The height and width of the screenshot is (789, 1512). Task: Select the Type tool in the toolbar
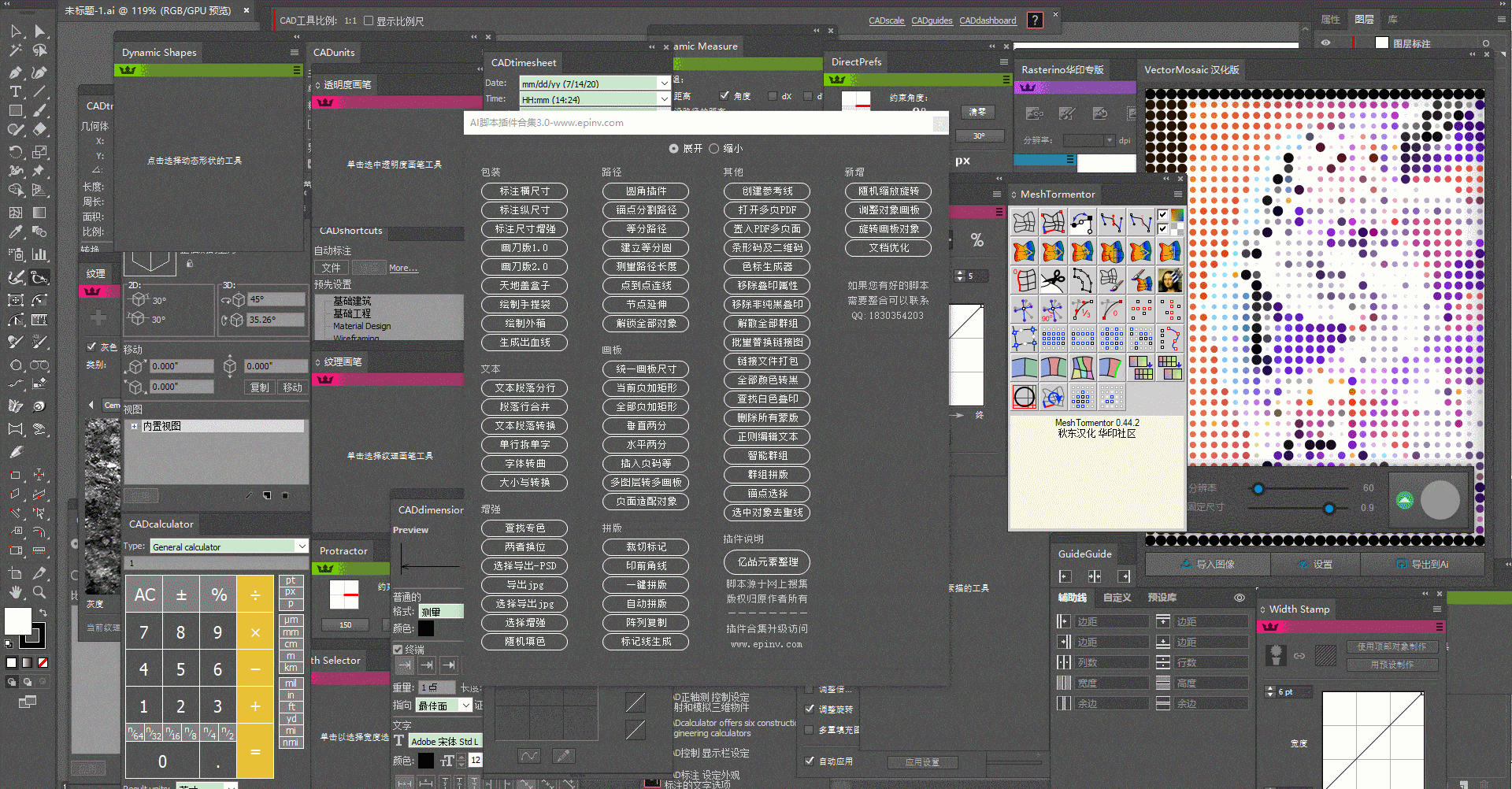[15, 91]
